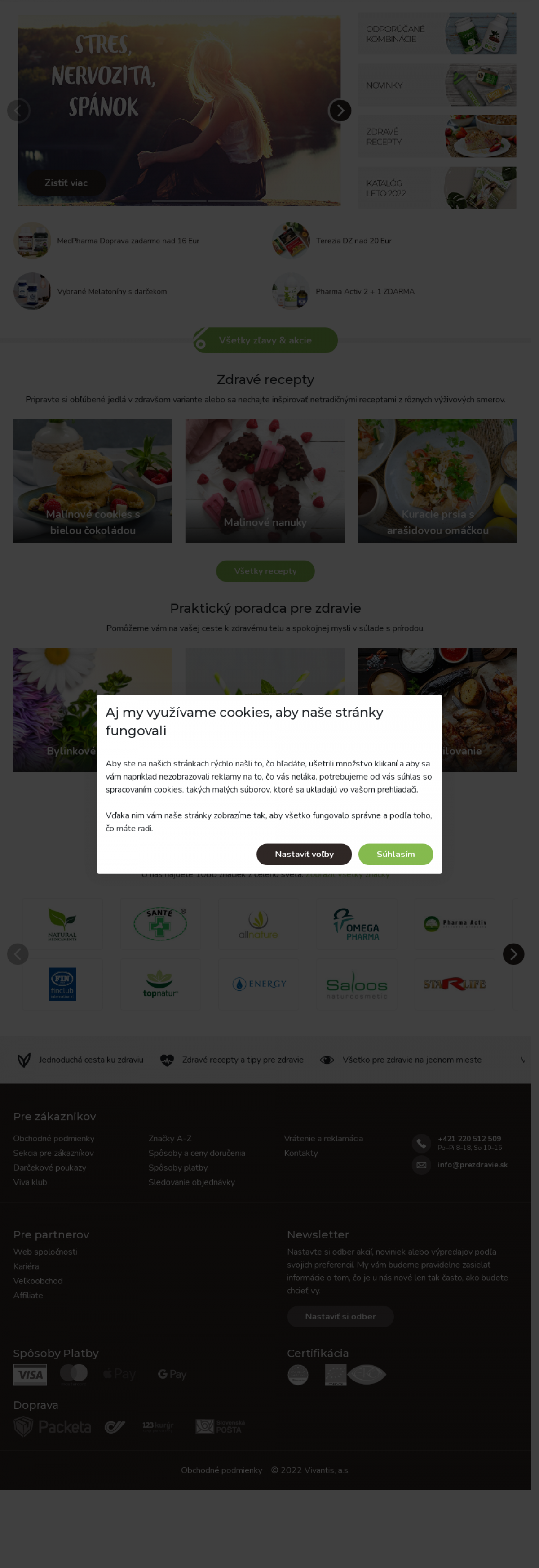This screenshot has height=1568, width=539.
Task: Click the hero slider previous arrow
Action: [x=18, y=111]
